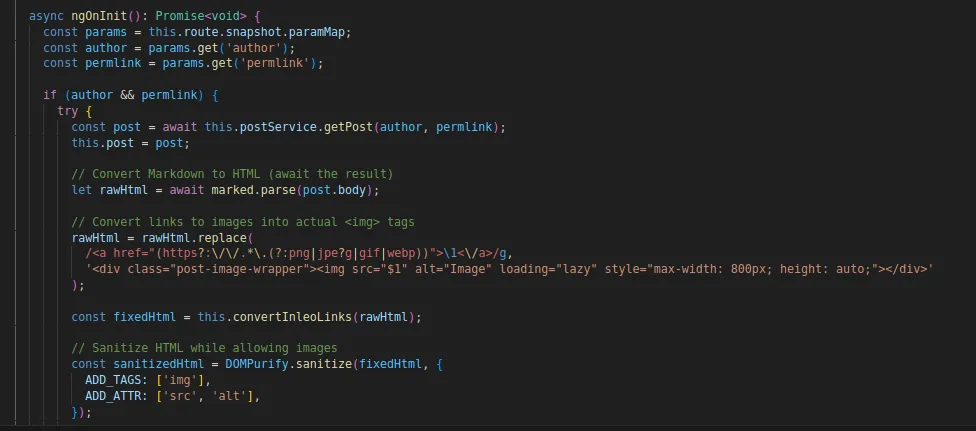The width and height of the screenshot is (976, 431).
Task: Click the convertInleoLinks method call
Action: click(292, 317)
